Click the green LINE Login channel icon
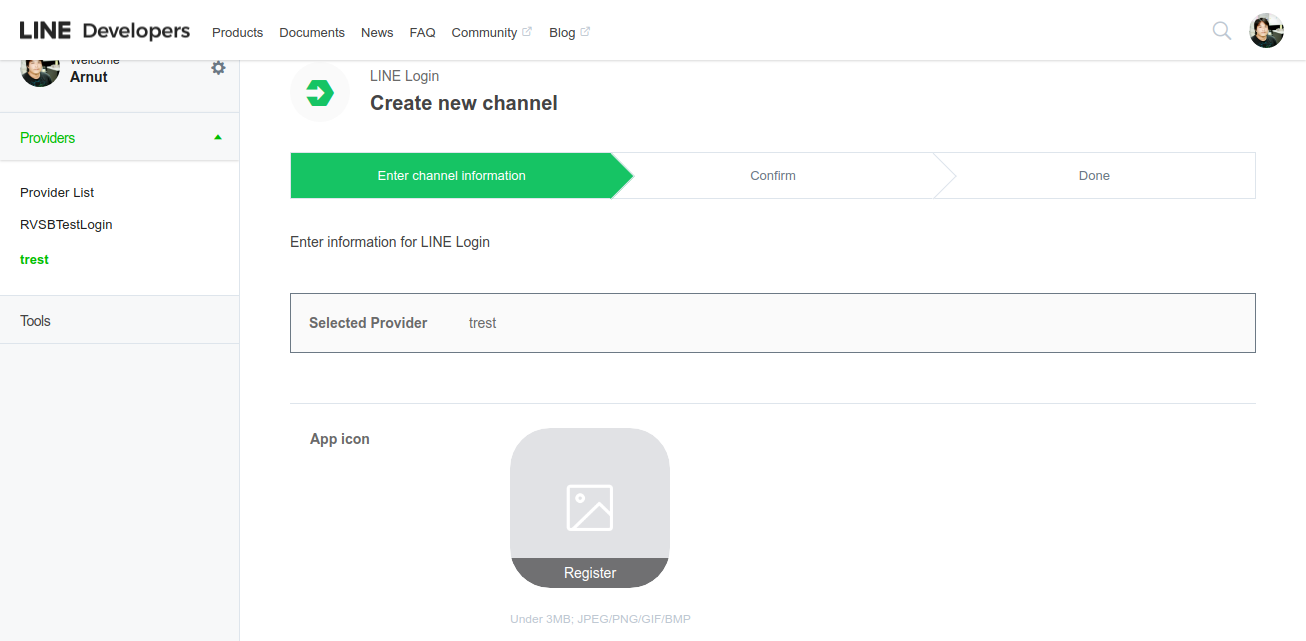The height and width of the screenshot is (641, 1306). (x=320, y=93)
